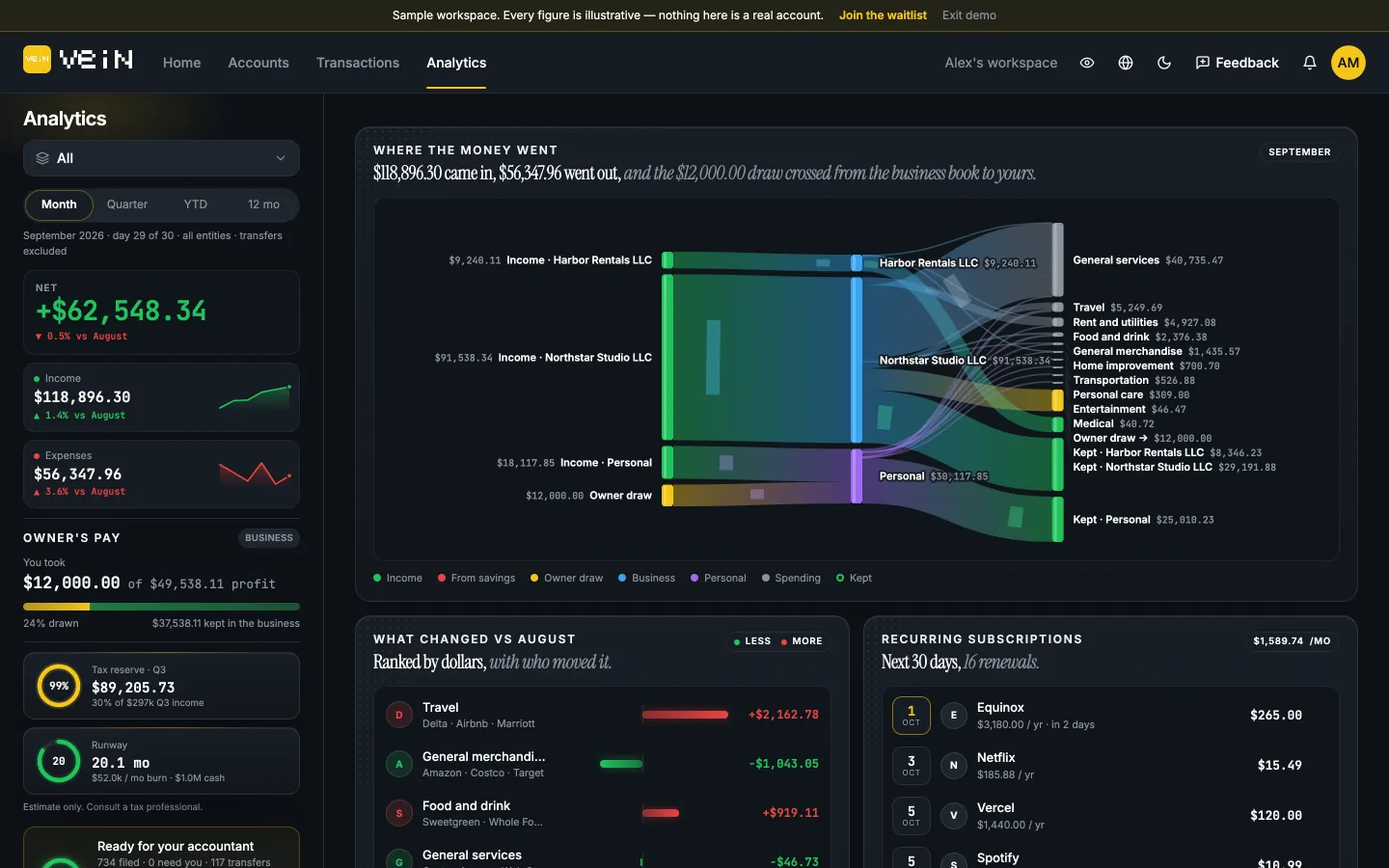Go to the Home tab
The width and height of the screenshot is (1389, 868).
point(181,63)
